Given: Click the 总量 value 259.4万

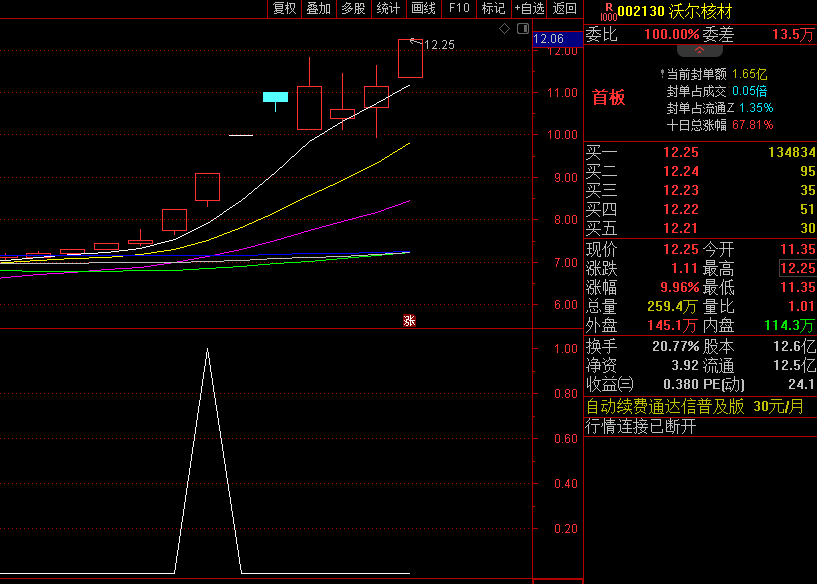Looking at the screenshot, I should [672, 306].
